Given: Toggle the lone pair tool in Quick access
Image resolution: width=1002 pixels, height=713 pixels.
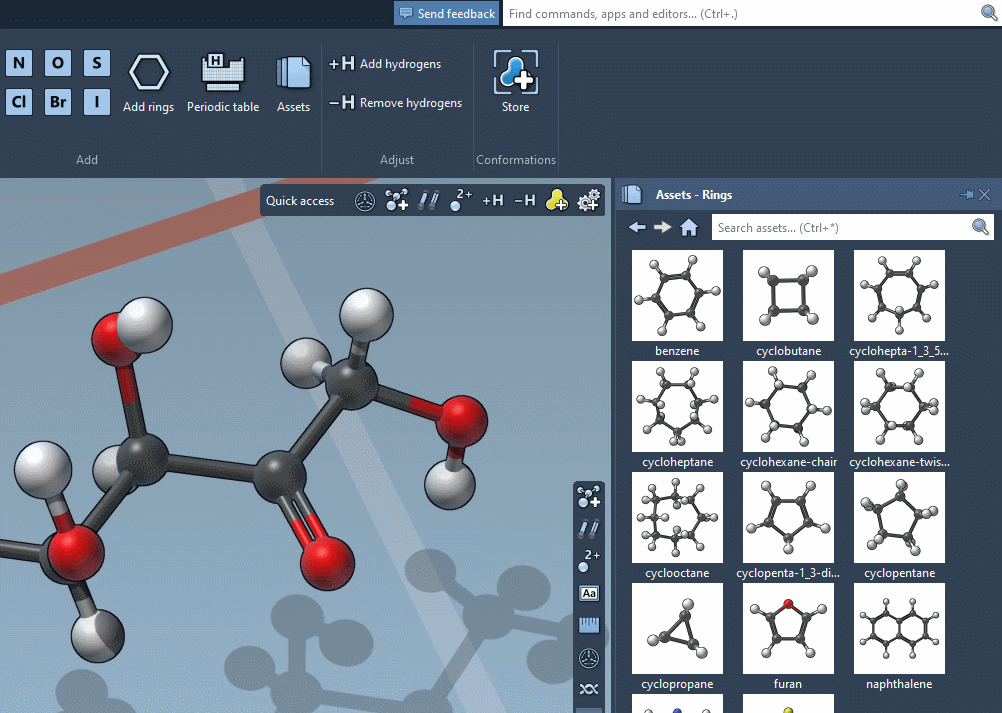Looking at the screenshot, I should point(556,200).
